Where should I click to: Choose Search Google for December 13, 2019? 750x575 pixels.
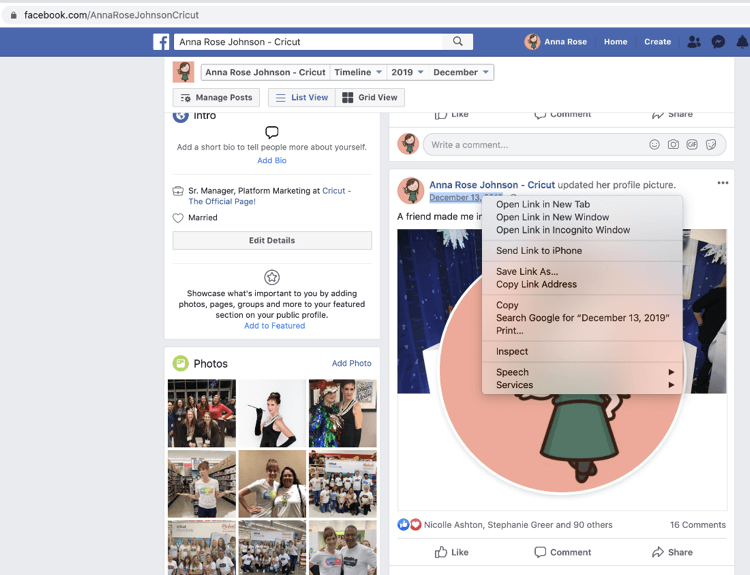pyautogui.click(x=582, y=318)
